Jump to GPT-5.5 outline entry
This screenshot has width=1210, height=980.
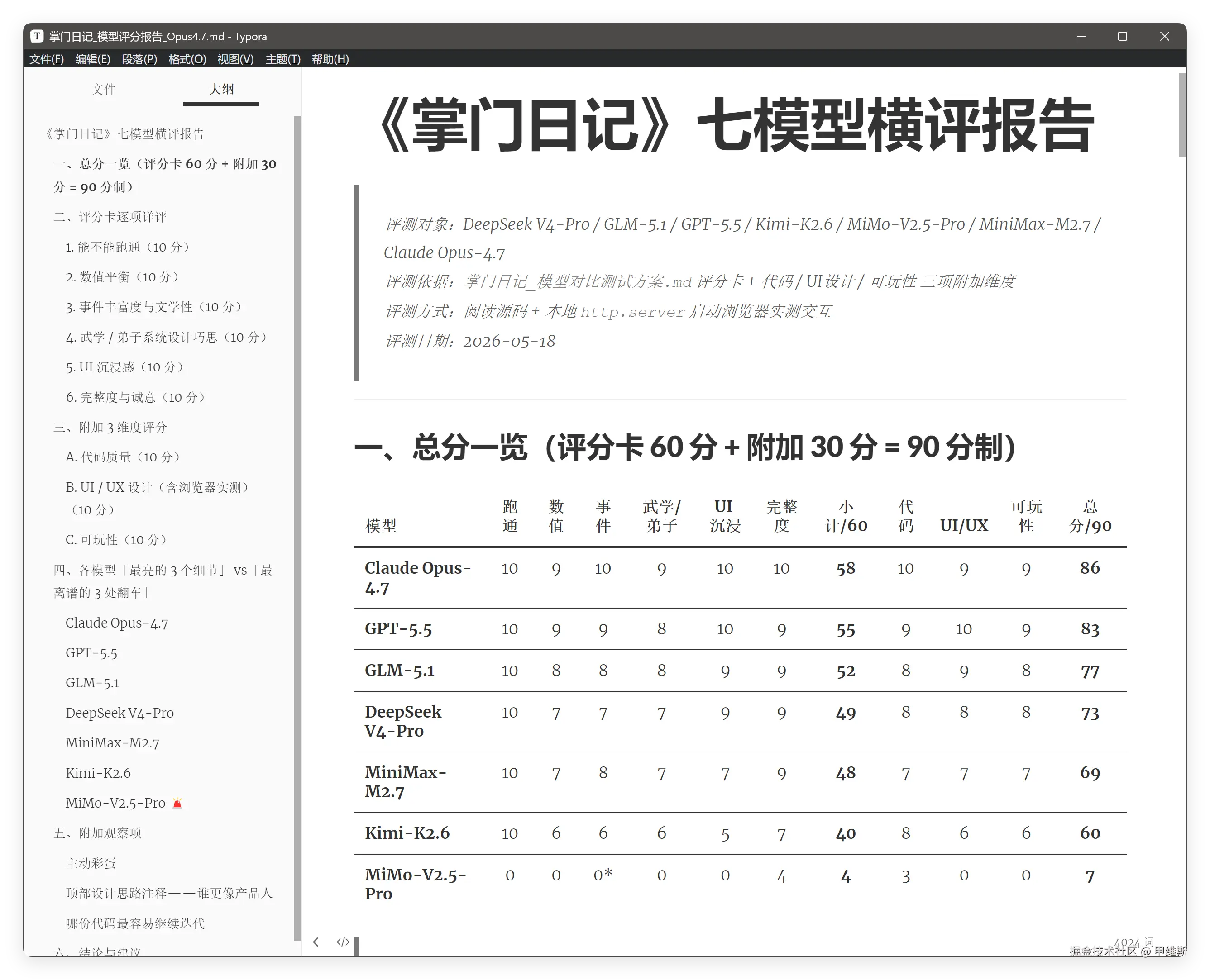pyautogui.click(x=91, y=652)
